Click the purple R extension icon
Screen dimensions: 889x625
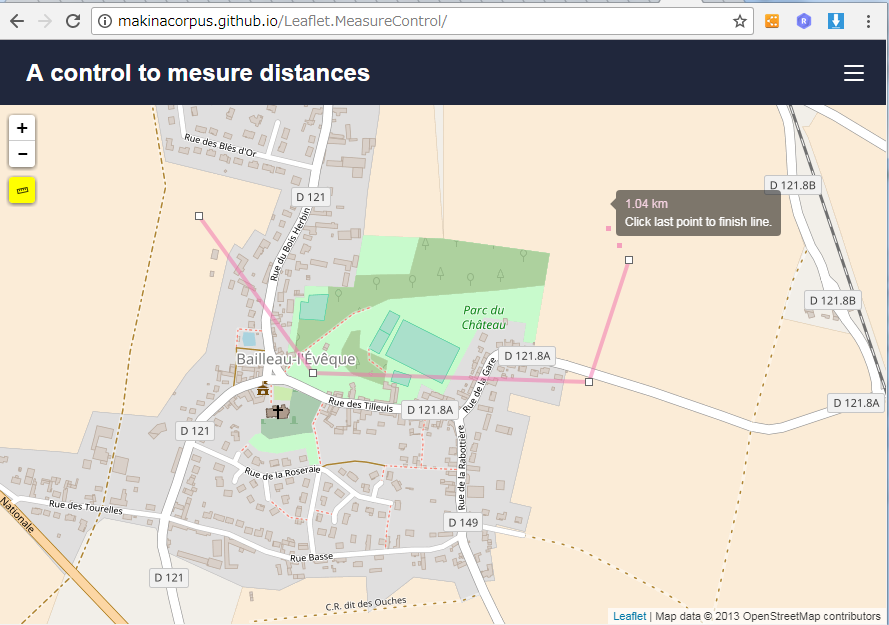pyautogui.click(x=803, y=21)
